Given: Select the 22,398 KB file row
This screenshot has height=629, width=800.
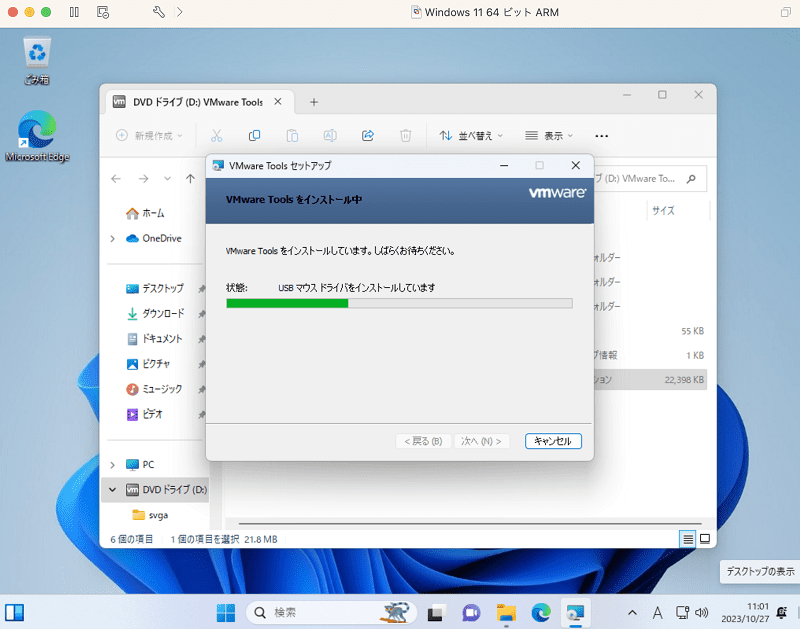Looking at the screenshot, I should (x=651, y=380).
